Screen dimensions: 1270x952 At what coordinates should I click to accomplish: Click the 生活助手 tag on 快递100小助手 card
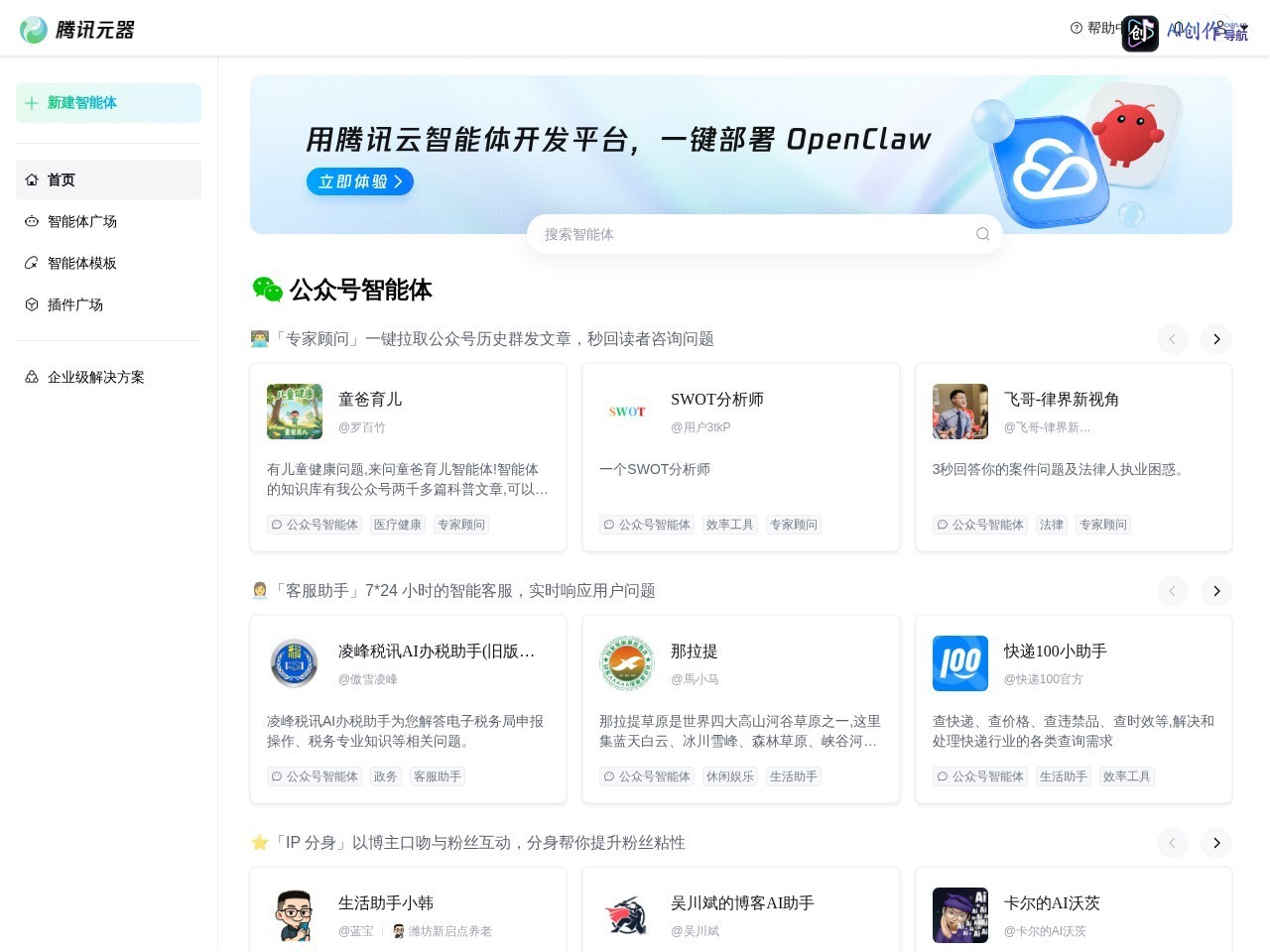1064,776
